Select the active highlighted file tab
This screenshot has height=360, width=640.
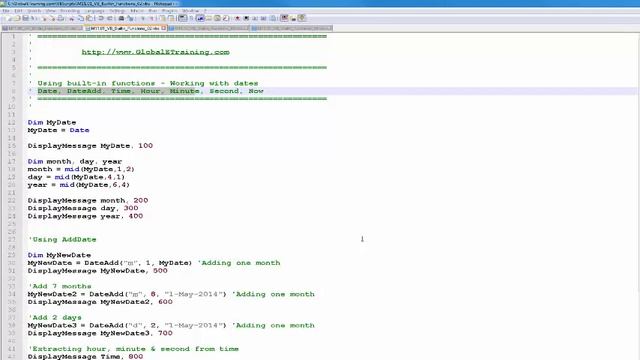125,28
